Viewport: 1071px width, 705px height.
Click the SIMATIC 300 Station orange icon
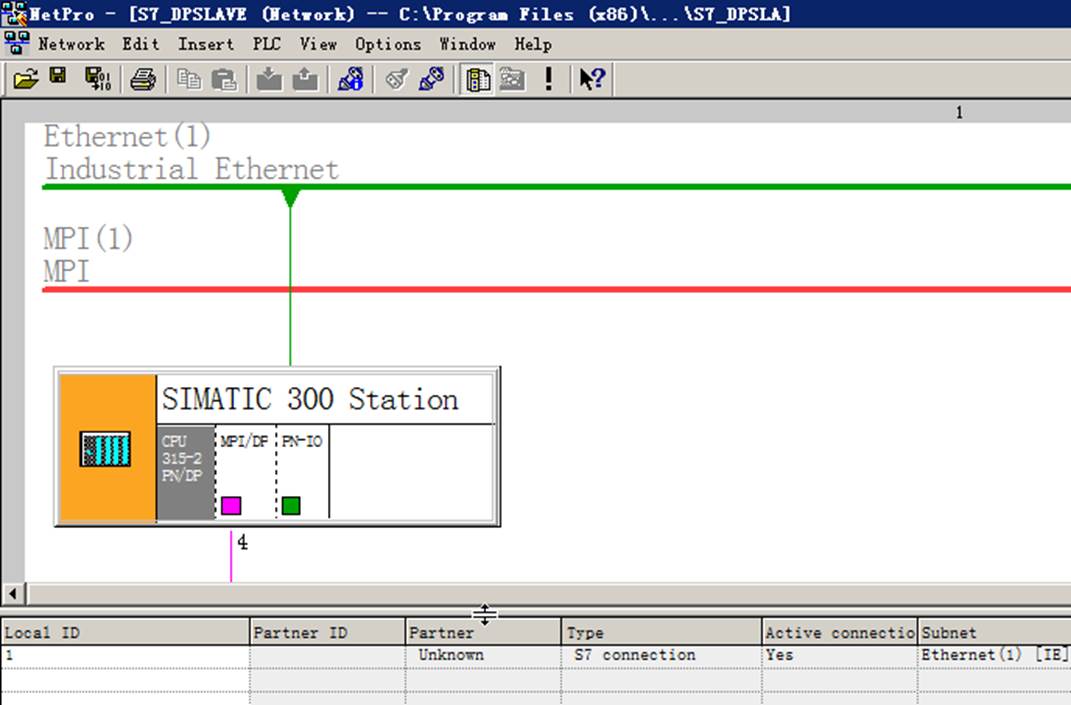[107, 448]
